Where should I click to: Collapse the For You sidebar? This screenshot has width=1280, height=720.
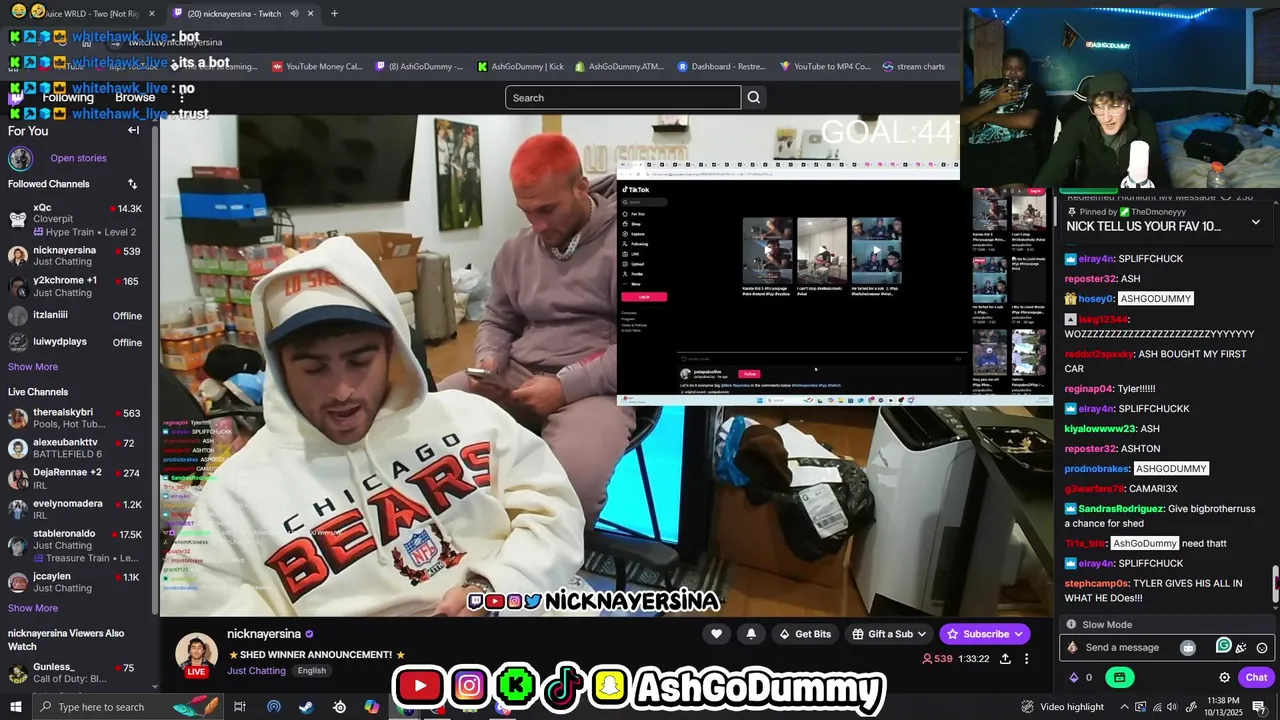133,130
